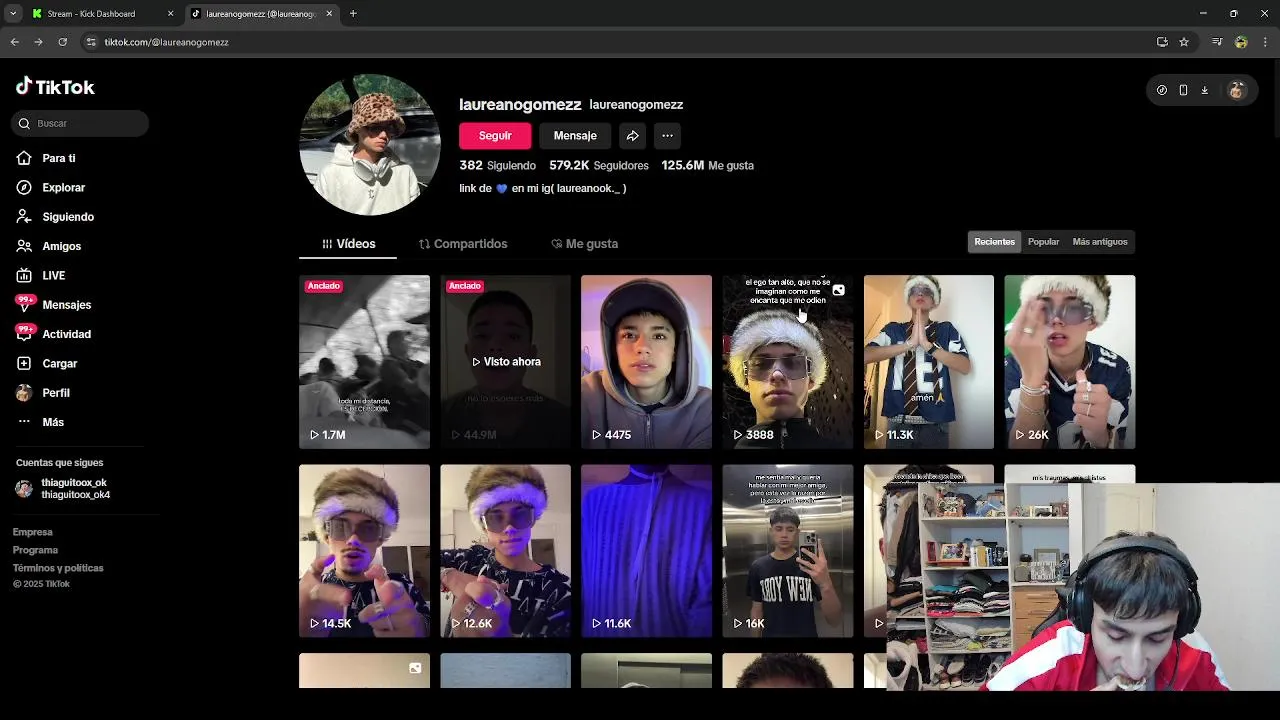Click the TikTok logo
Screen dimensions: 1280x720
coord(55,87)
